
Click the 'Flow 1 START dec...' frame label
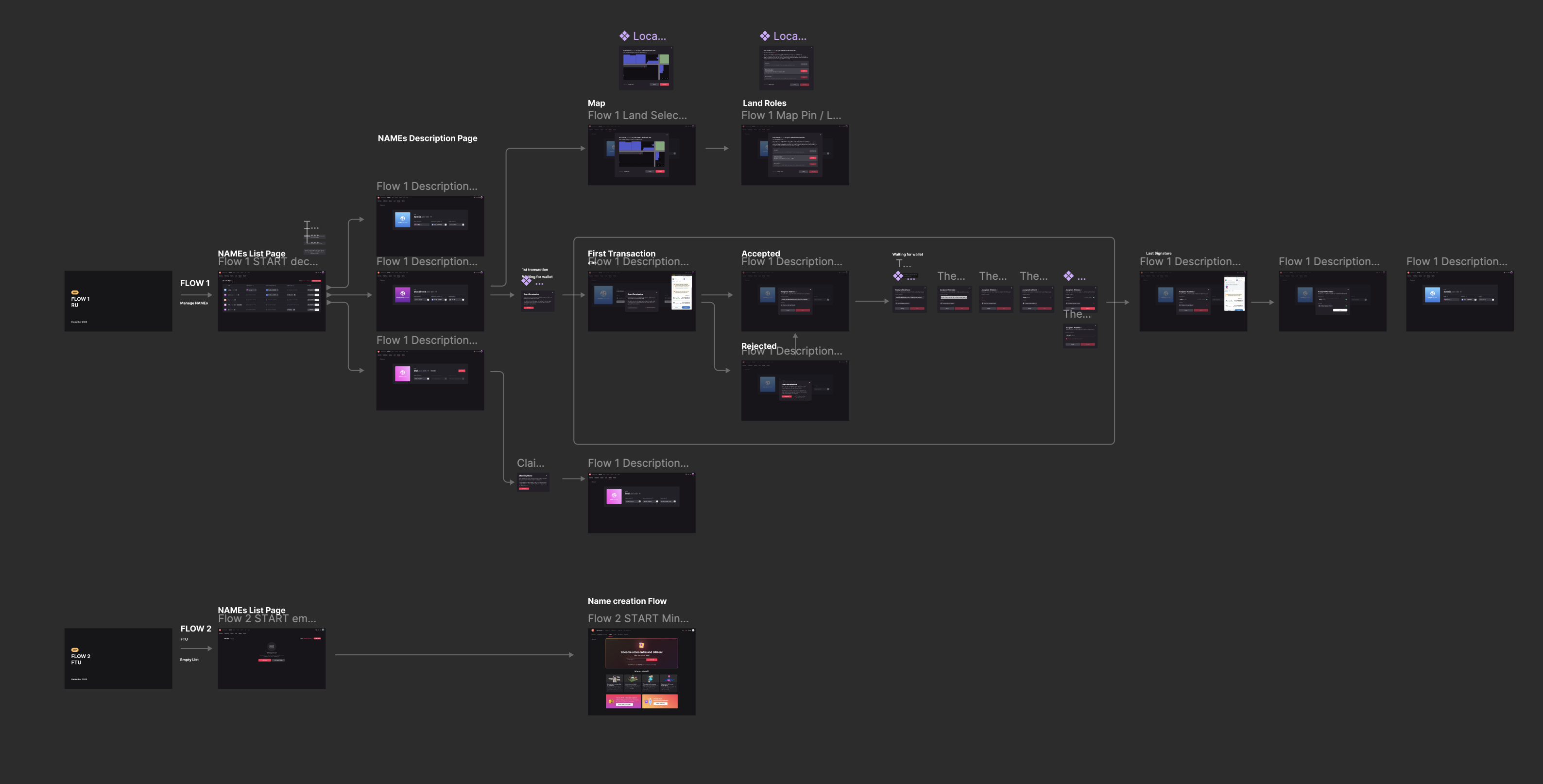click(x=268, y=262)
